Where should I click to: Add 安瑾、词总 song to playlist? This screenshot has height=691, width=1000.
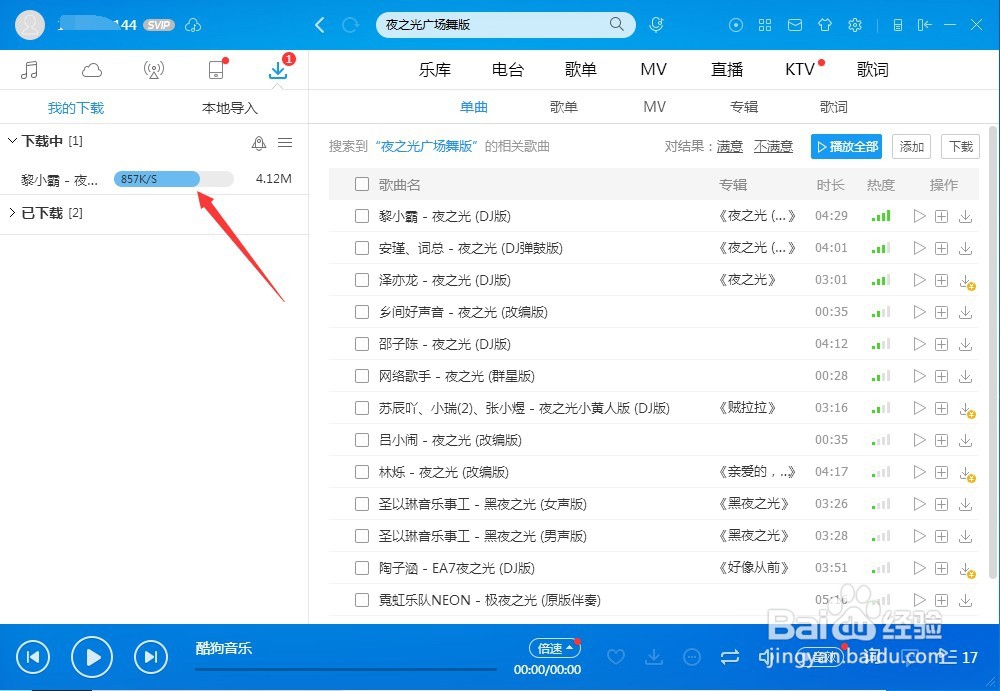click(941, 248)
